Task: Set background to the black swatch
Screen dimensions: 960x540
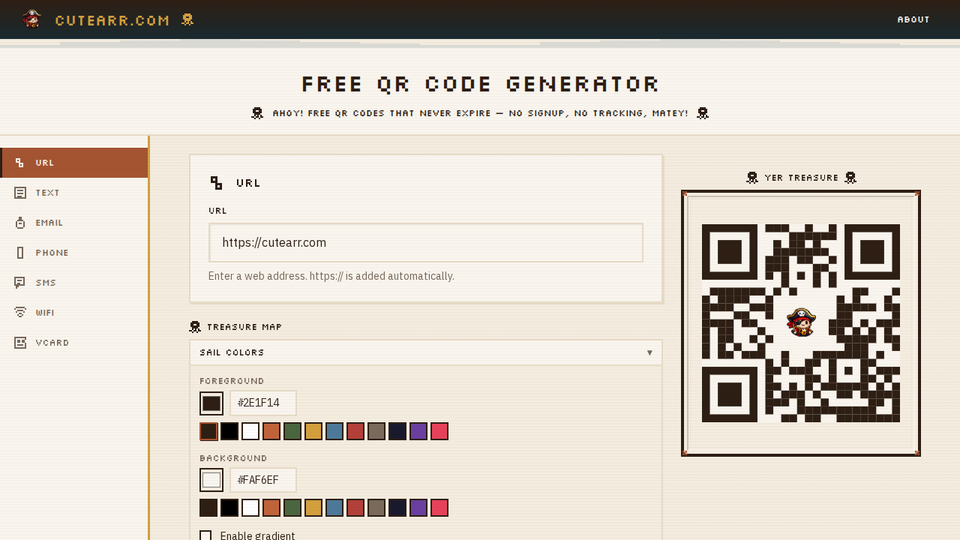Action: click(230, 508)
